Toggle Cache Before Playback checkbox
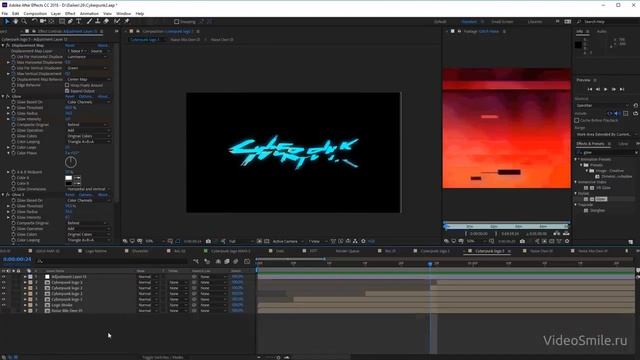Viewport: 640px width, 360px height. (x=577, y=120)
